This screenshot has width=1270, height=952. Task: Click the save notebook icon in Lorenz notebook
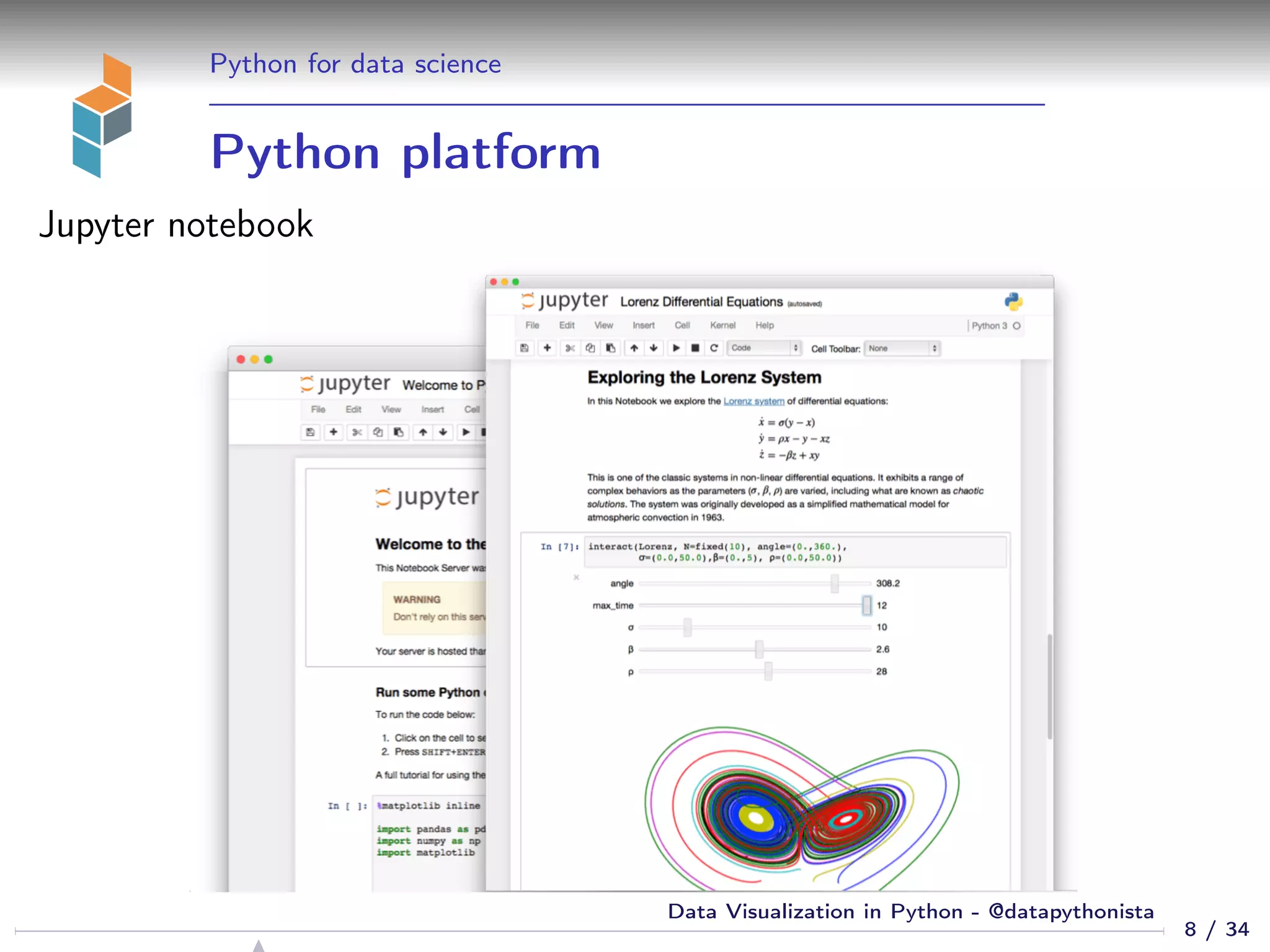point(525,348)
